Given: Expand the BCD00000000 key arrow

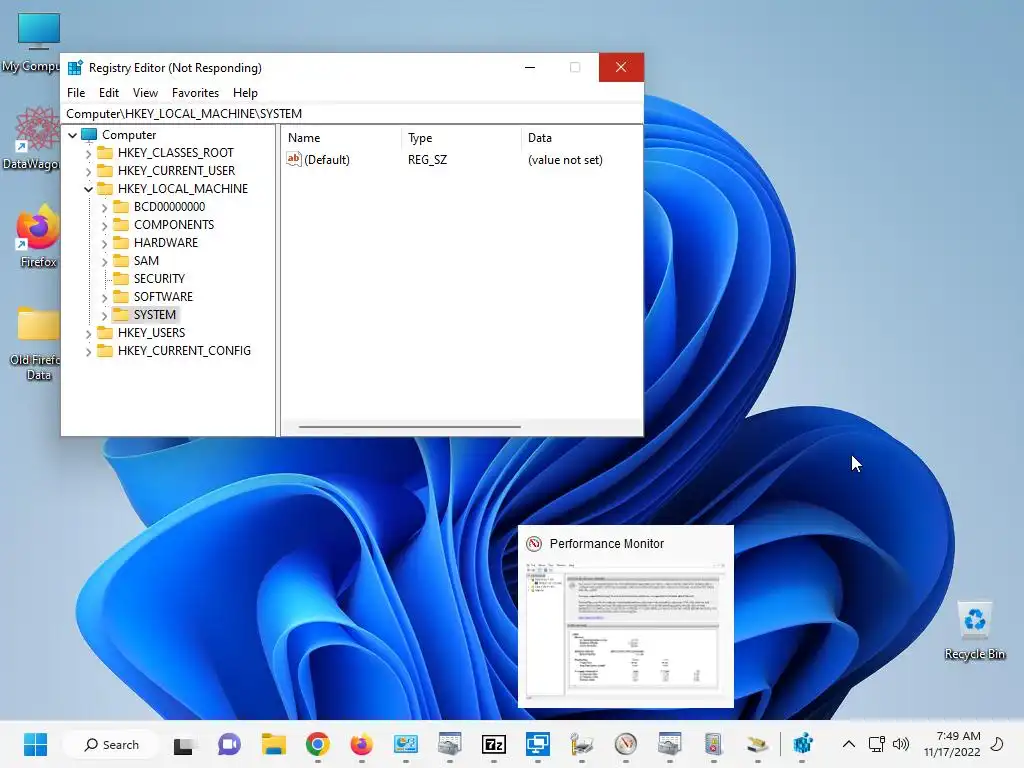Looking at the screenshot, I should (104, 207).
